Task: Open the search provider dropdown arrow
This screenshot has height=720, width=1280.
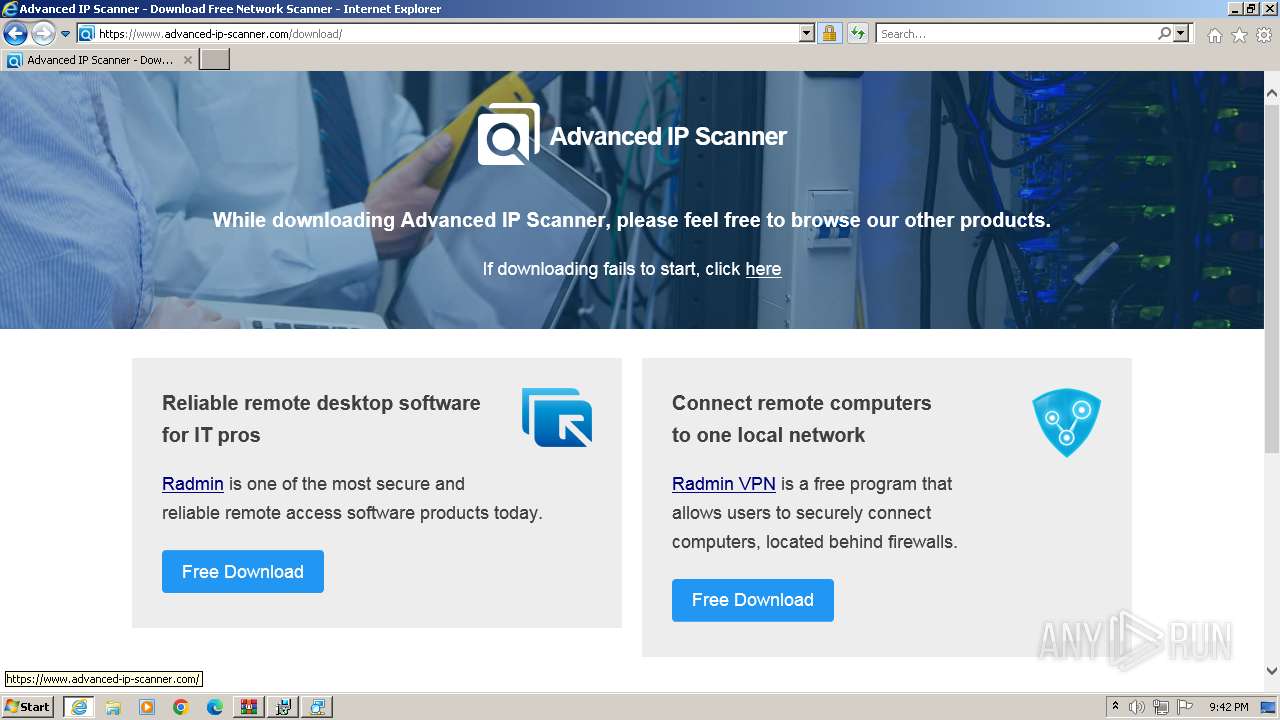Action: coord(1181,34)
